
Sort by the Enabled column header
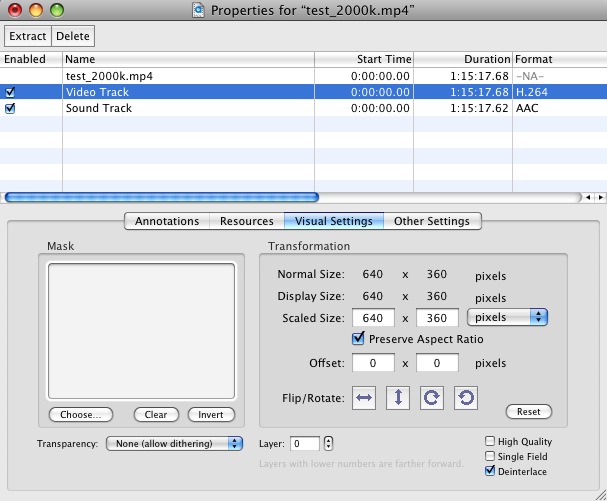31,59
